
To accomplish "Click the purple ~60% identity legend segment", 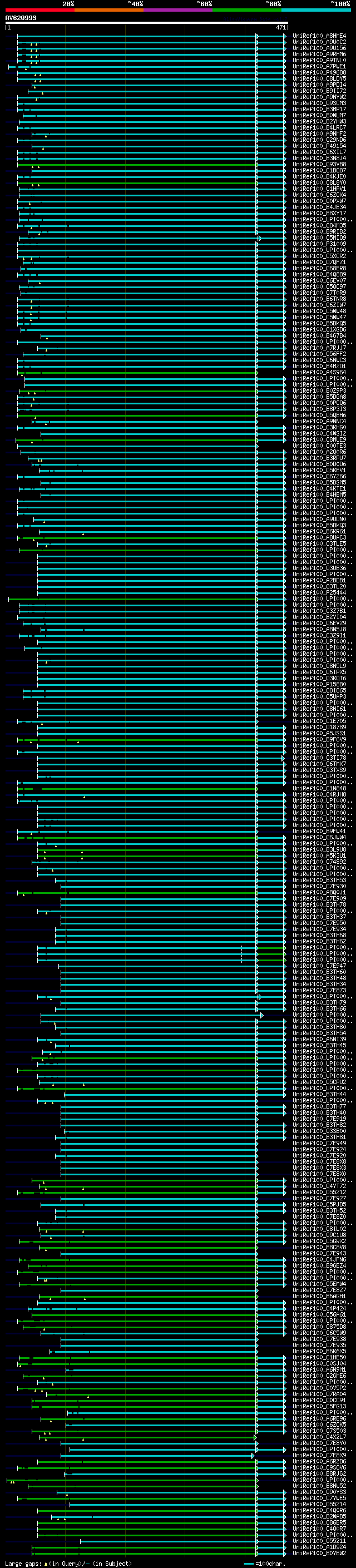I will (x=177, y=10).
